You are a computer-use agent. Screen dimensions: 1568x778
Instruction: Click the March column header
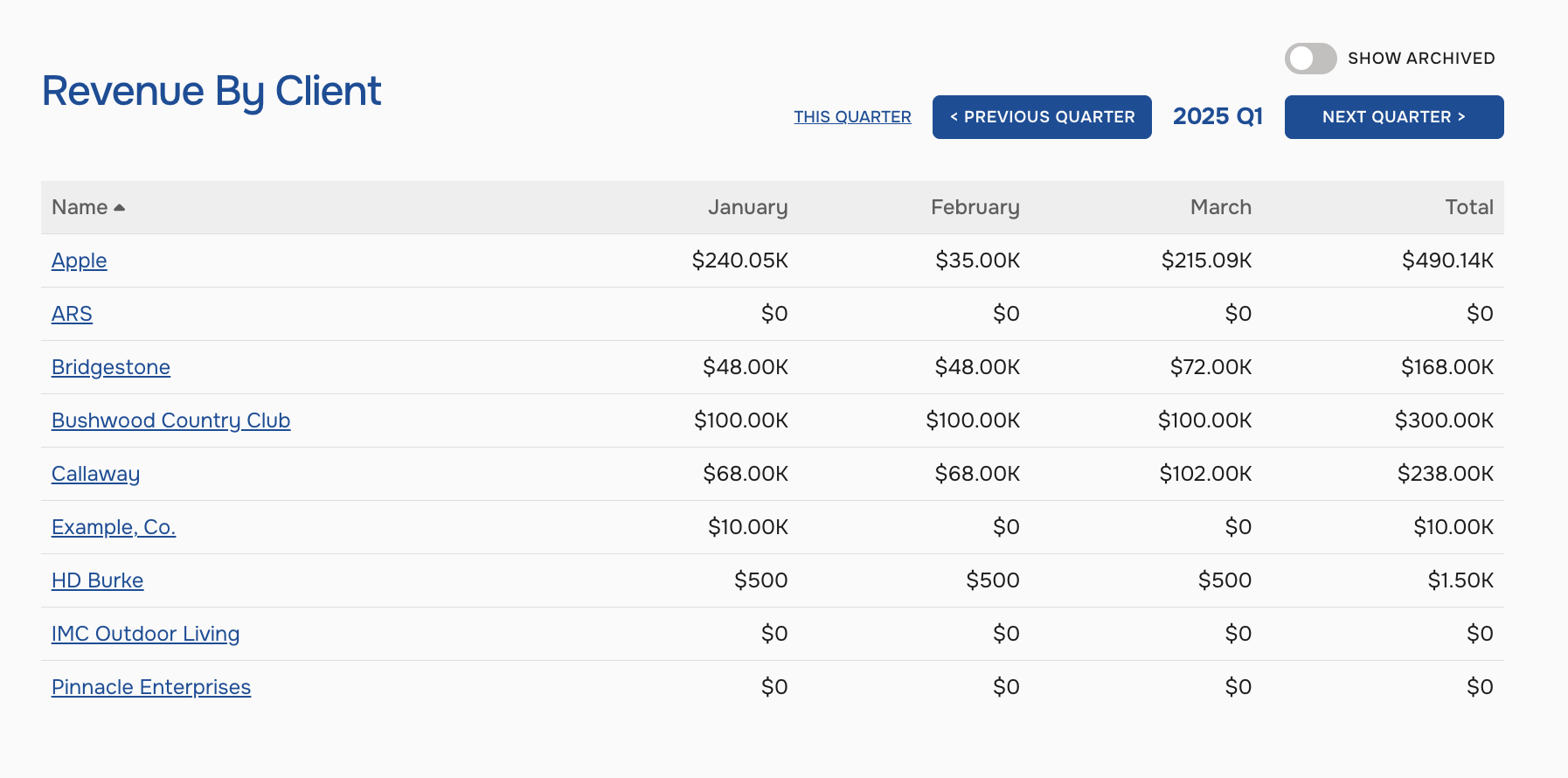[x=1220, y=207]
